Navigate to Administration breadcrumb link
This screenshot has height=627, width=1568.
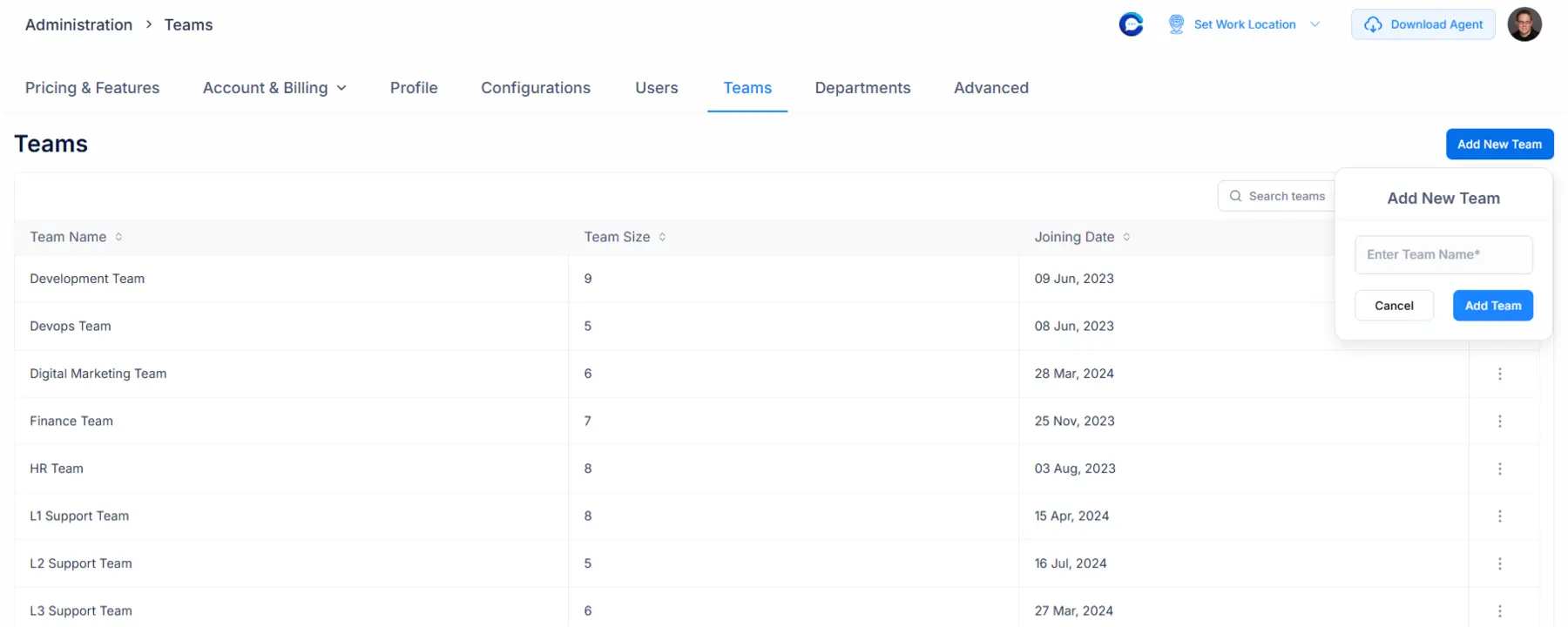click(x=78, y=24)
